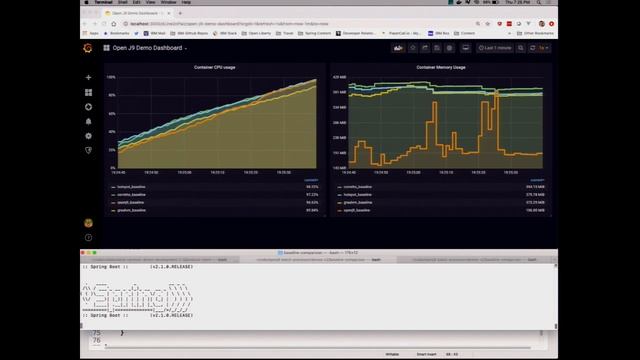Screen dimensions: 640x360
Task: Click line number 75 in editor gutter
Action: (x=96, y=333)
